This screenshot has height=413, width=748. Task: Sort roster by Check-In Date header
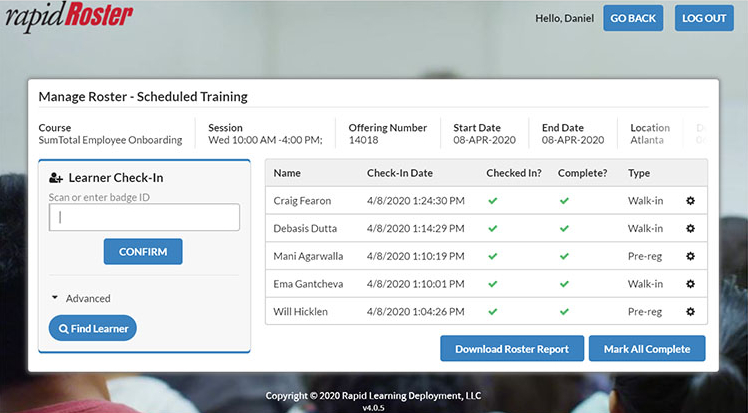[399, 173]
